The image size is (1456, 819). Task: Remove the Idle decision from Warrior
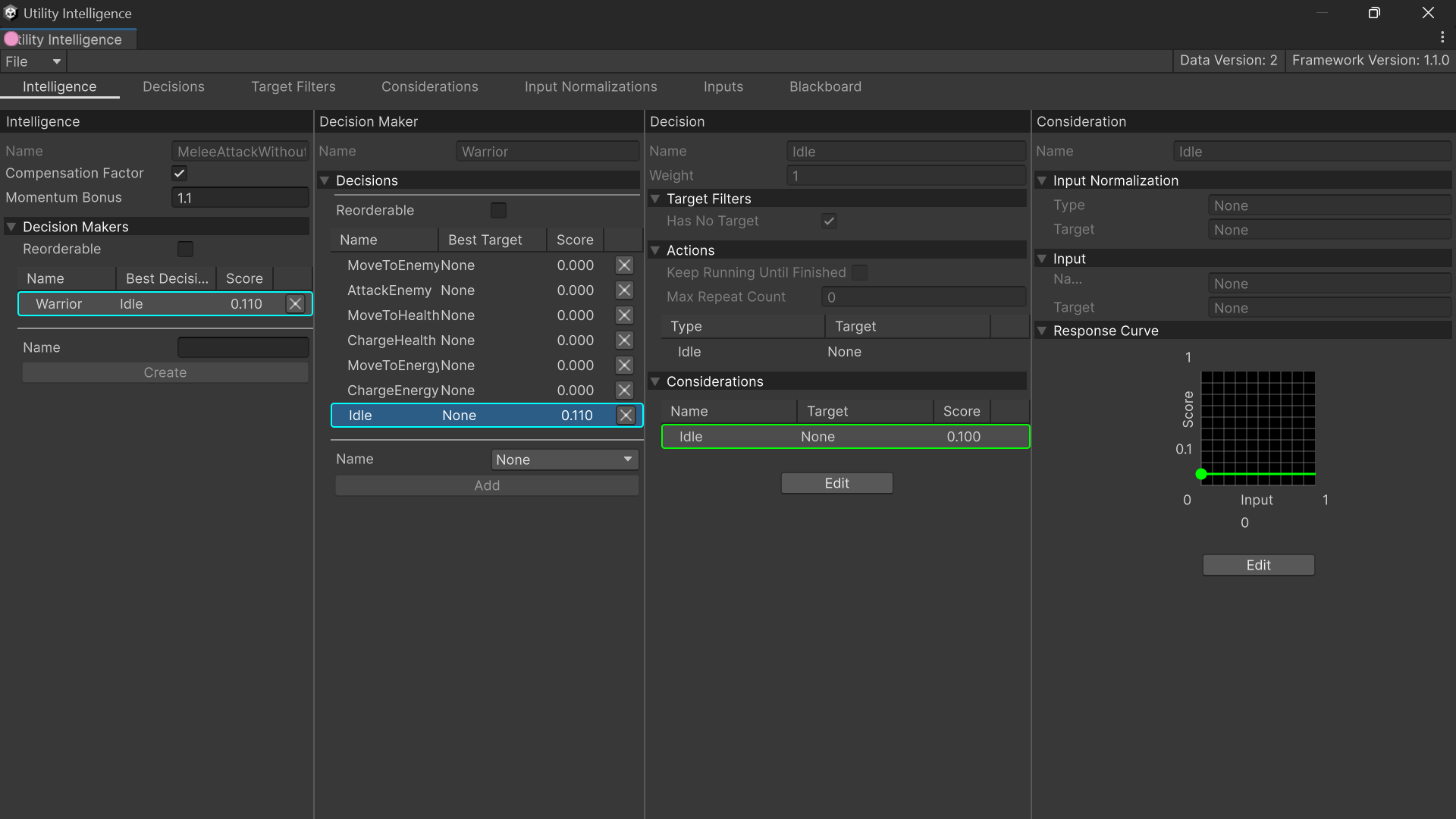click(x=626, y=416)
